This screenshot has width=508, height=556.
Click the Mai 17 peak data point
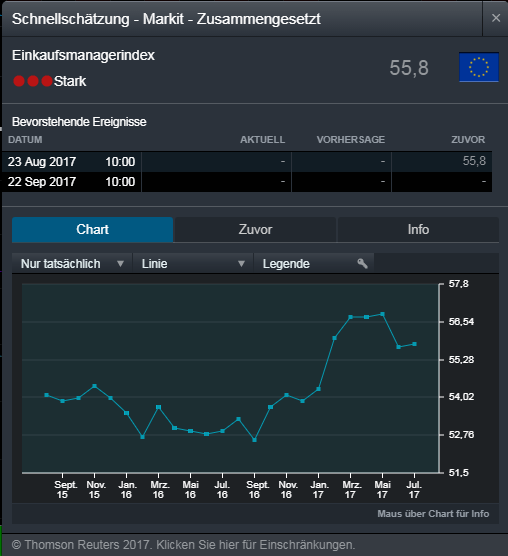pyautogui.click(x=382, y=314)
